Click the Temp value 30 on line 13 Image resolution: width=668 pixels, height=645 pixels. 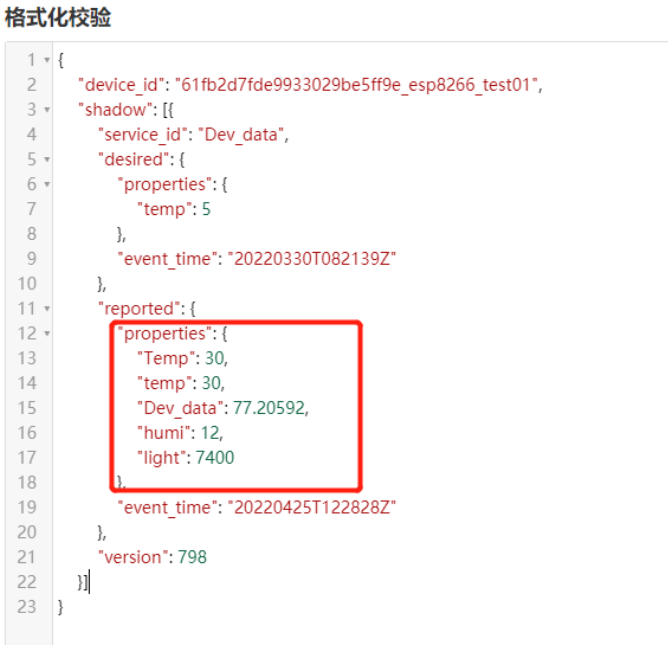(x=215, y=358)
